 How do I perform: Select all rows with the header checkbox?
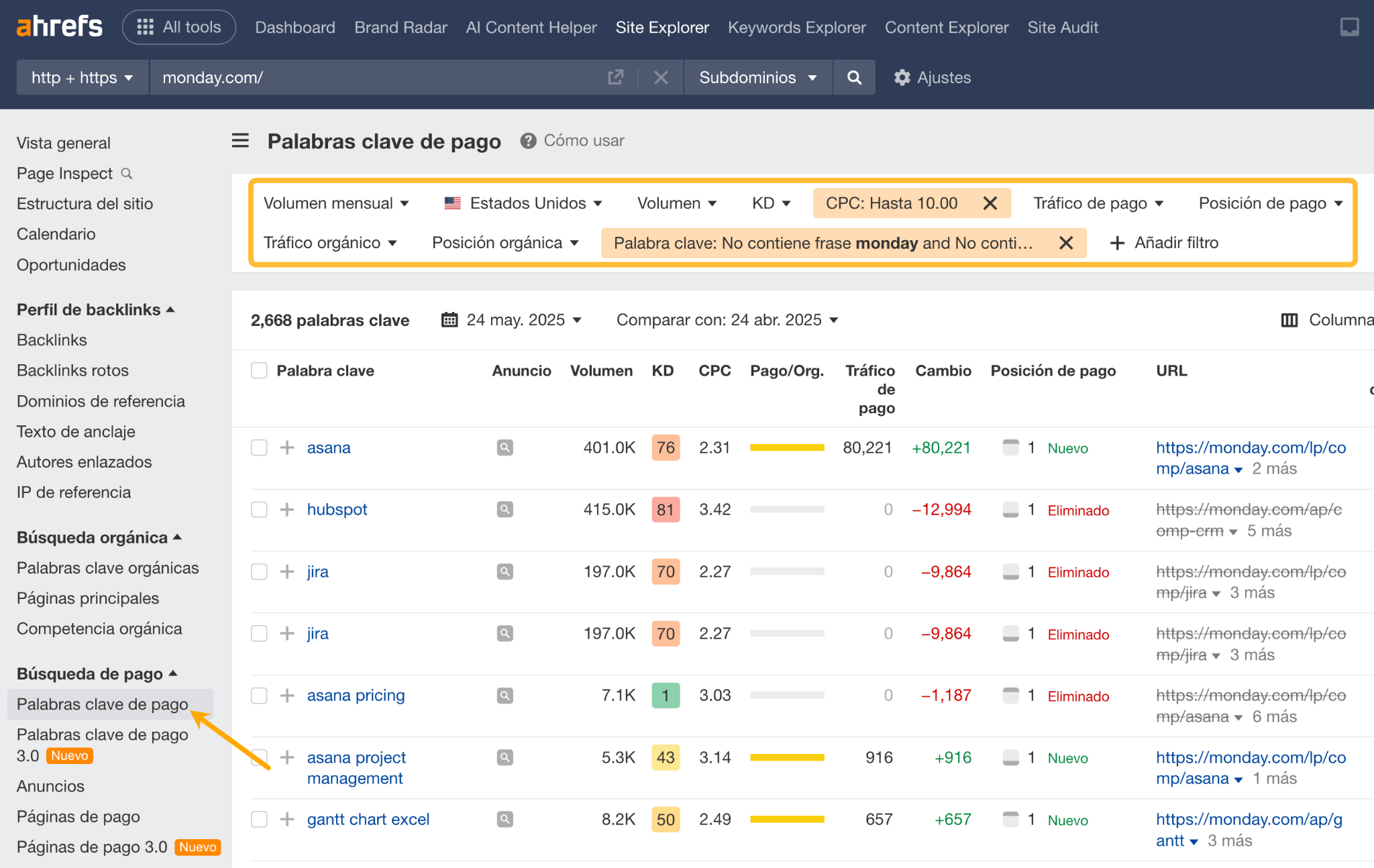259,370
